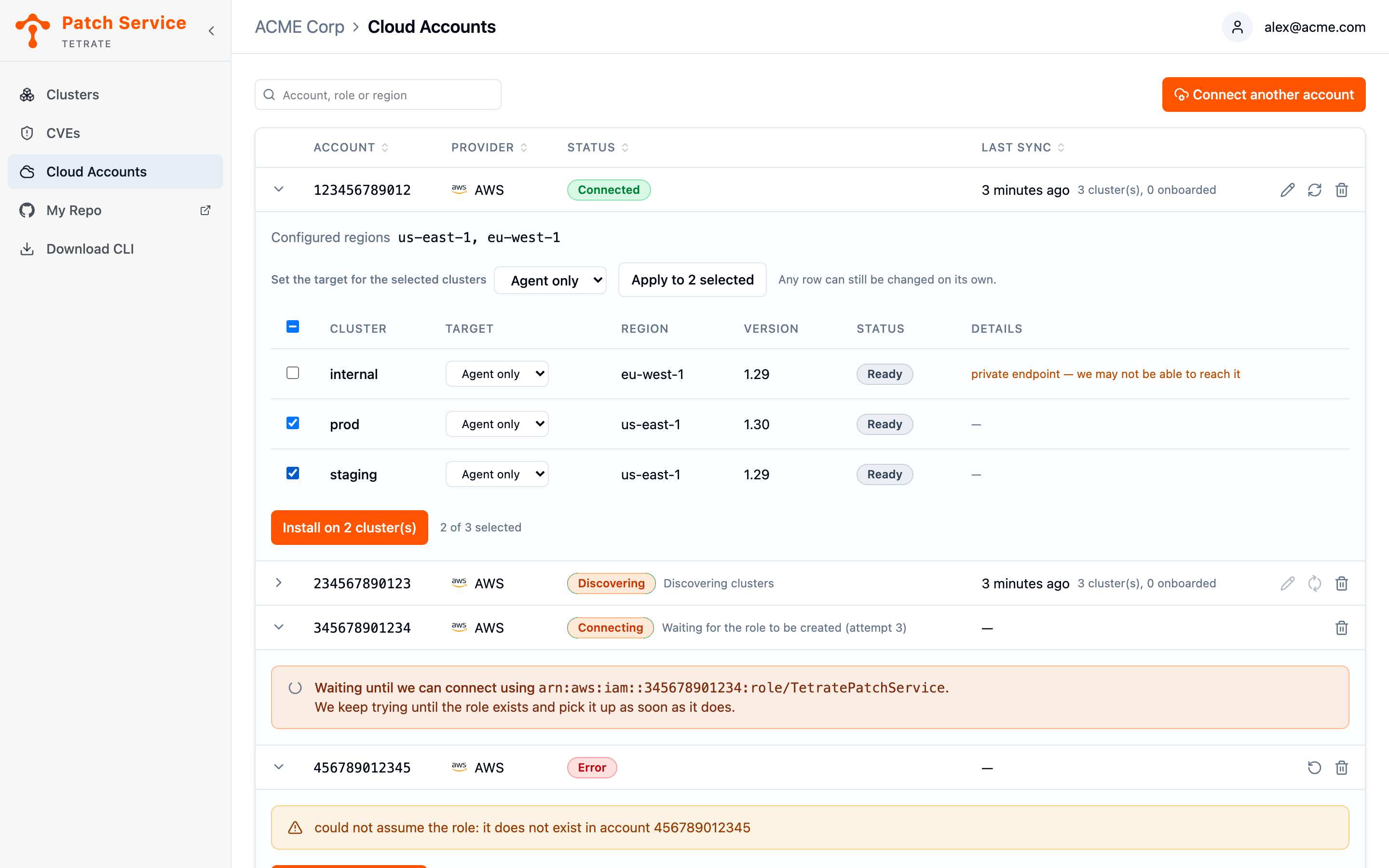Click Apply to 2 selected button
The image size is (1389, 868).
coord(692,280)
